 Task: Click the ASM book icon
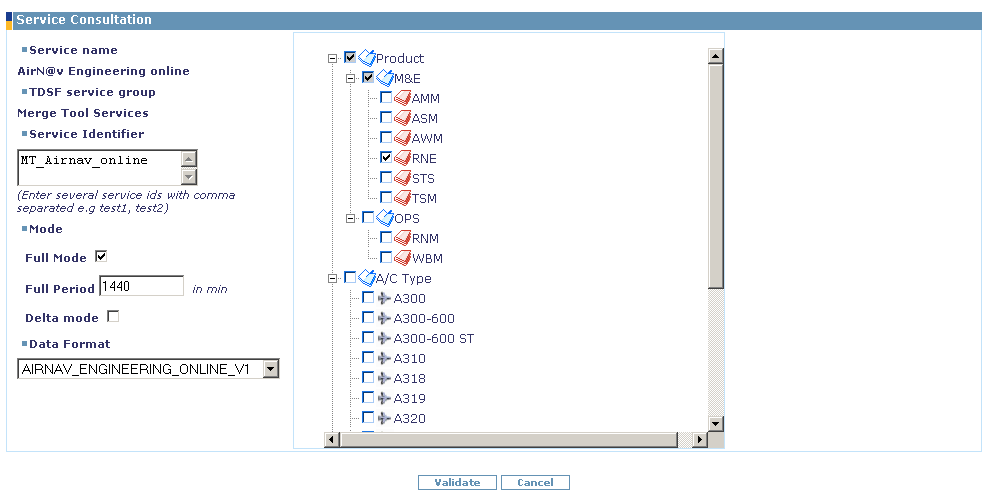pos(403,118)
